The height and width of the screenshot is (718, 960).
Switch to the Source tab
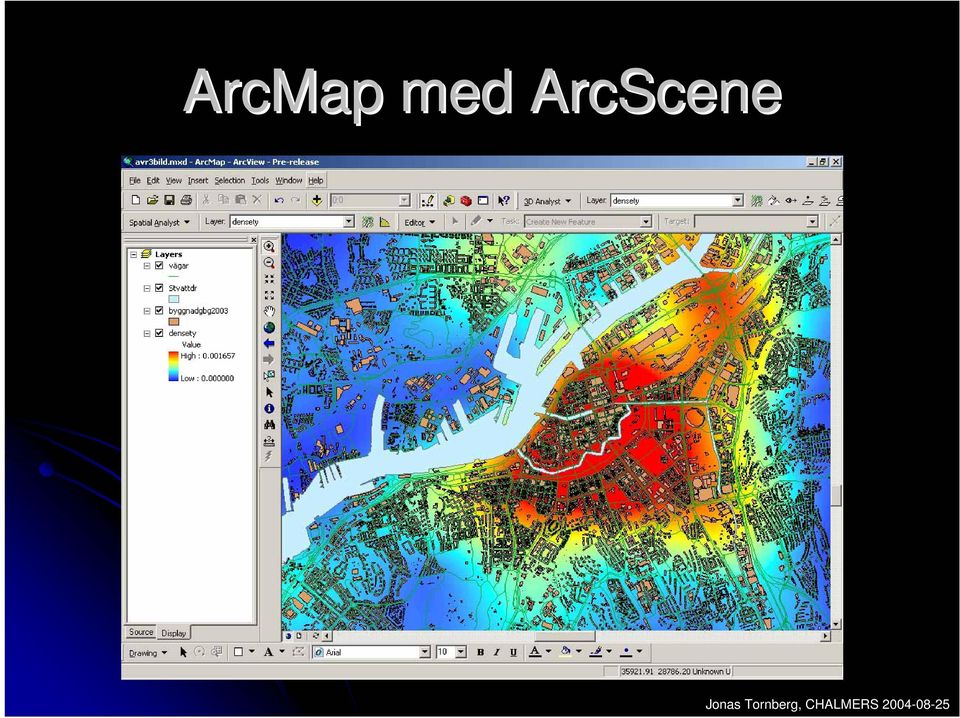(x=141, y=632)
